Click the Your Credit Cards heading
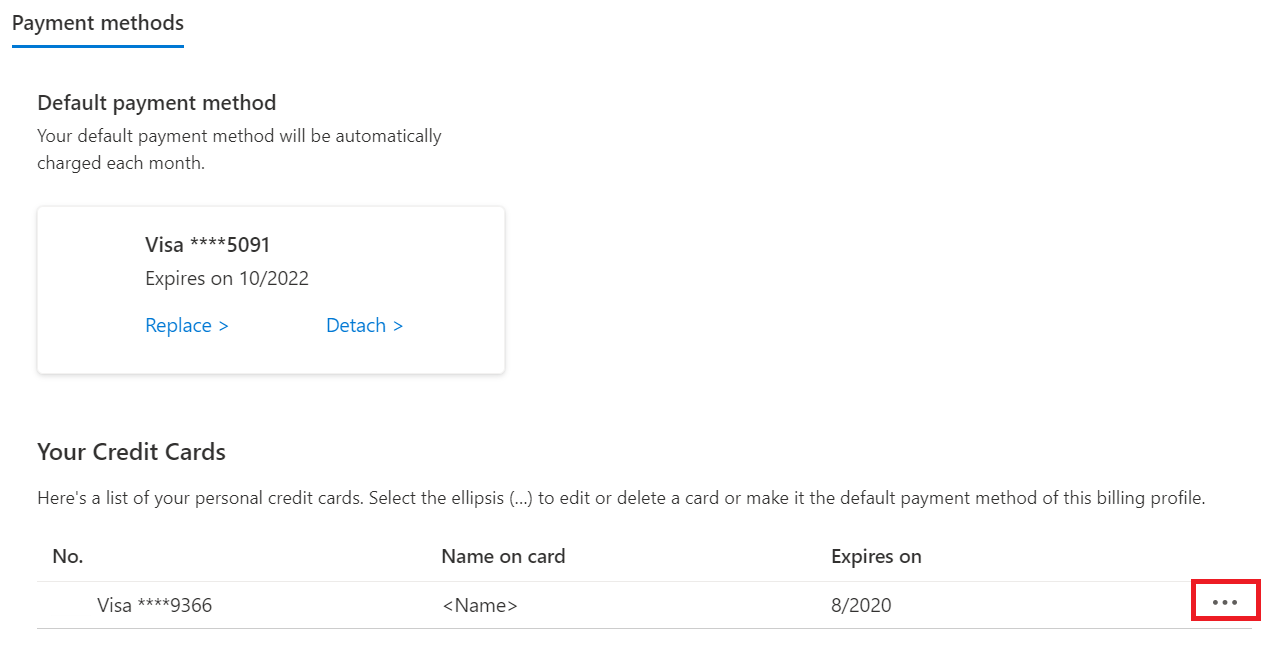 click(131, 452)
